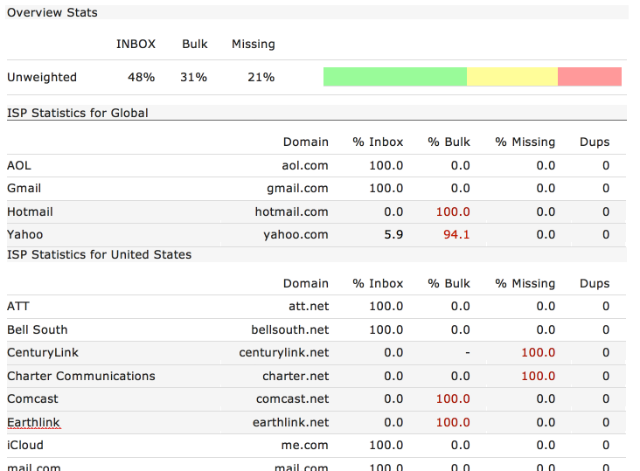
Task: Click Bell South's 100.0 inbox value
Action: 386,330
